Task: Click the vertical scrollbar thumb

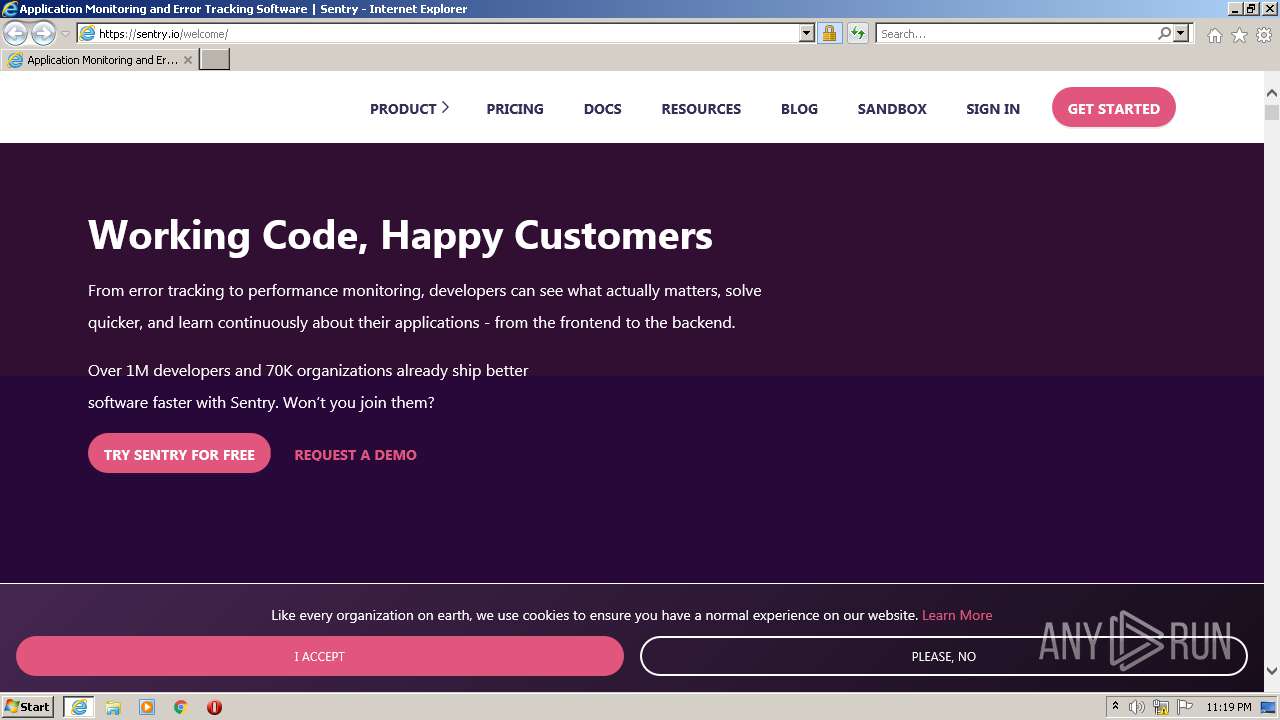Action: point(1272,112)
